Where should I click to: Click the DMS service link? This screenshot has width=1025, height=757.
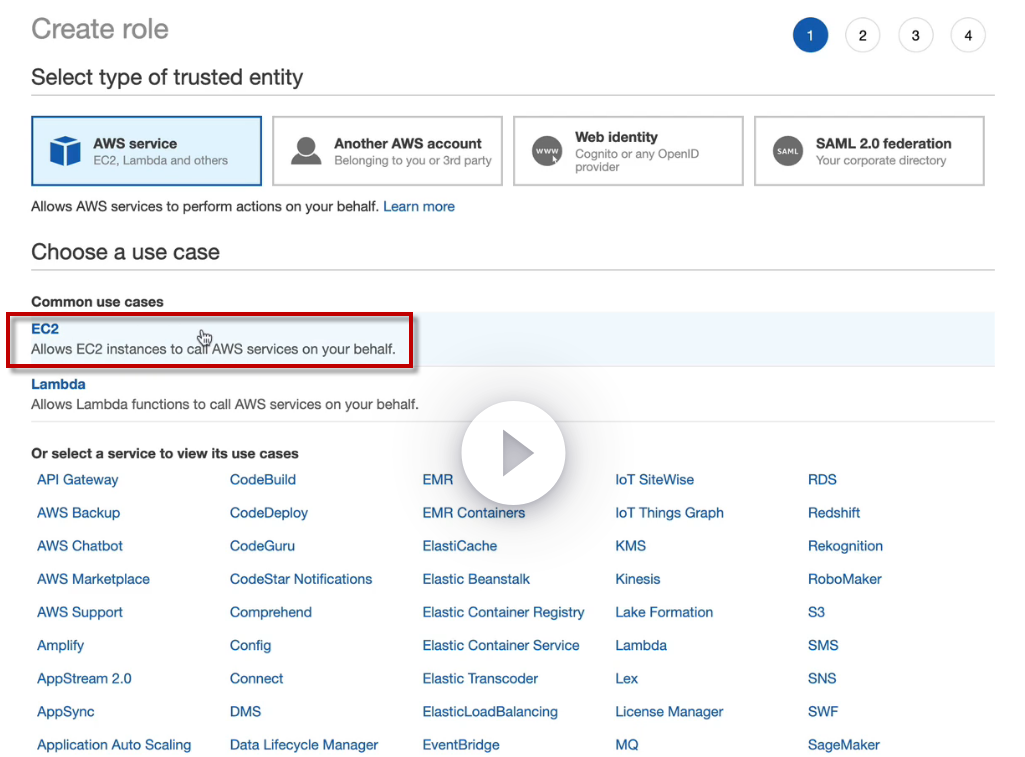click(x=245, y=712)
